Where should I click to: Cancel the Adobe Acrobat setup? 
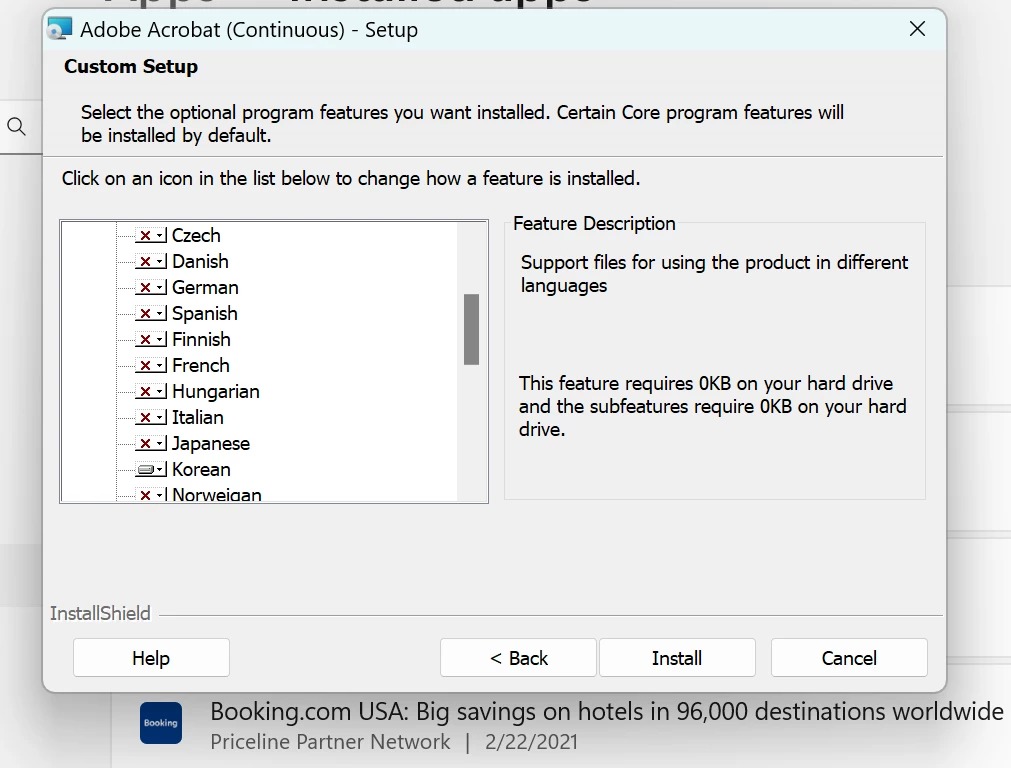click(x=849, y=658)
